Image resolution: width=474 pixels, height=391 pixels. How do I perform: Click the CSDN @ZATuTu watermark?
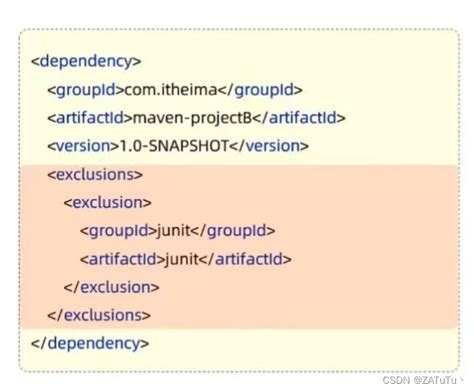coord(420,380)
